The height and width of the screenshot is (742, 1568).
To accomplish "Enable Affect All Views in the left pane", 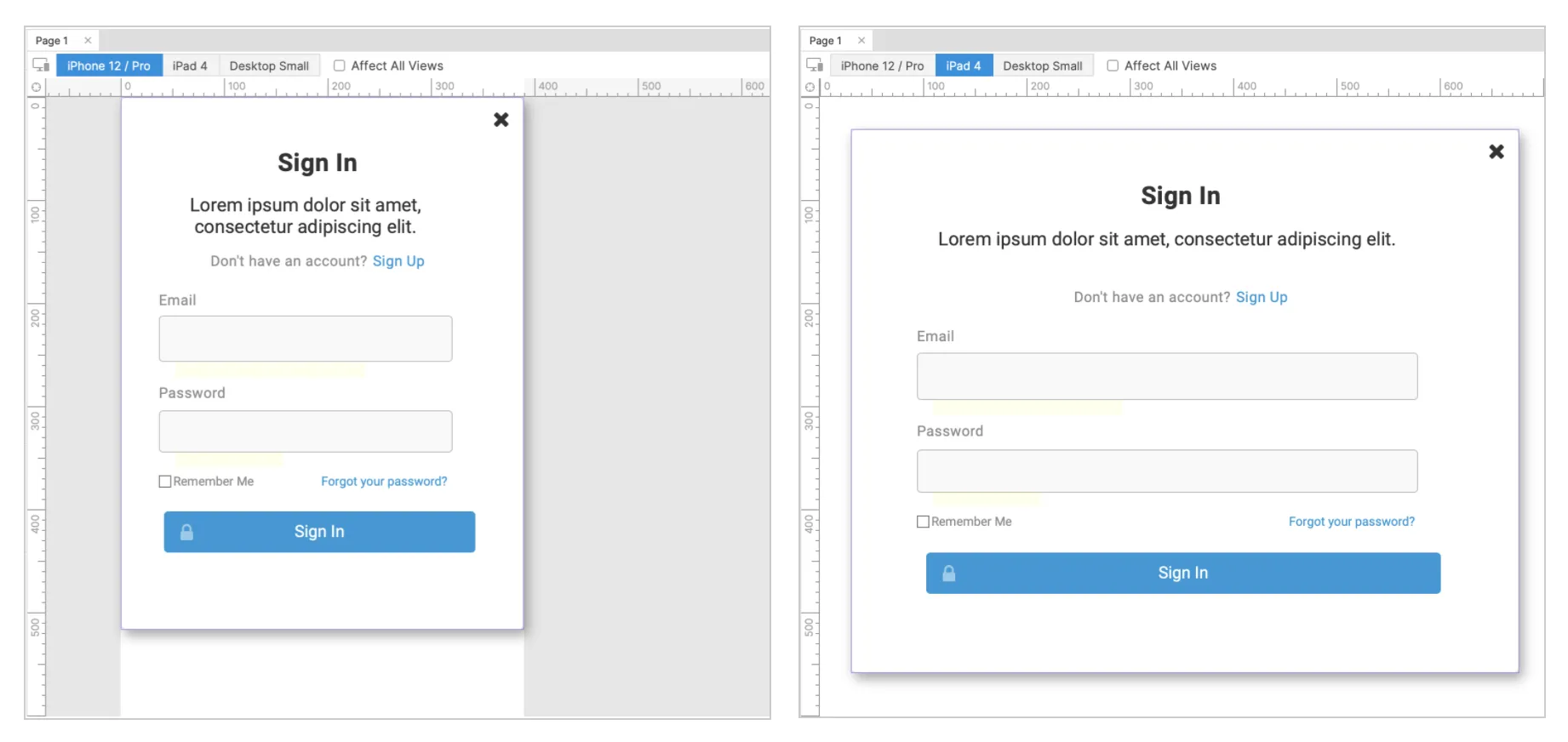I will coord(340,66).
